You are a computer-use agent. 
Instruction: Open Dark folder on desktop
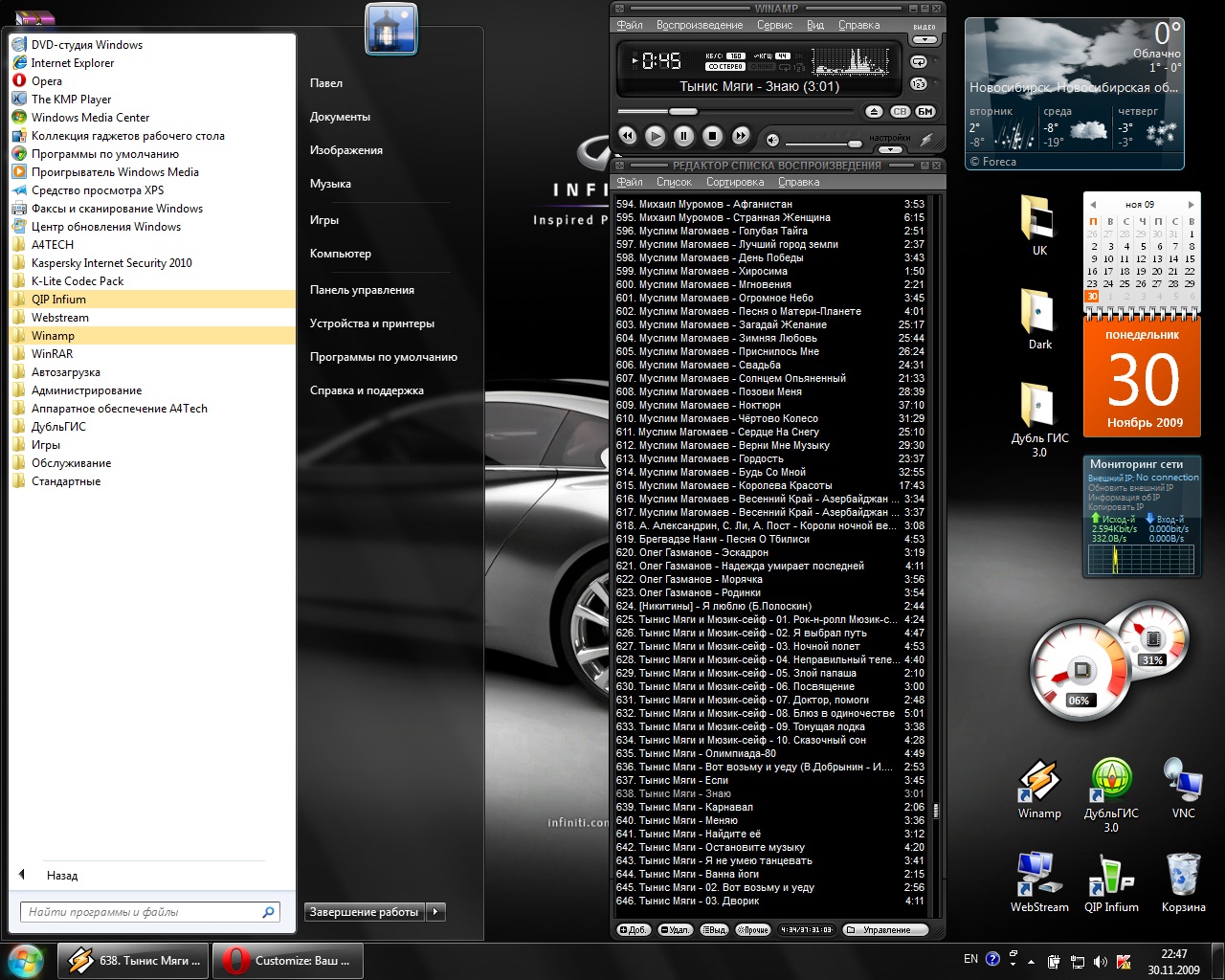tap(1039, 319)
